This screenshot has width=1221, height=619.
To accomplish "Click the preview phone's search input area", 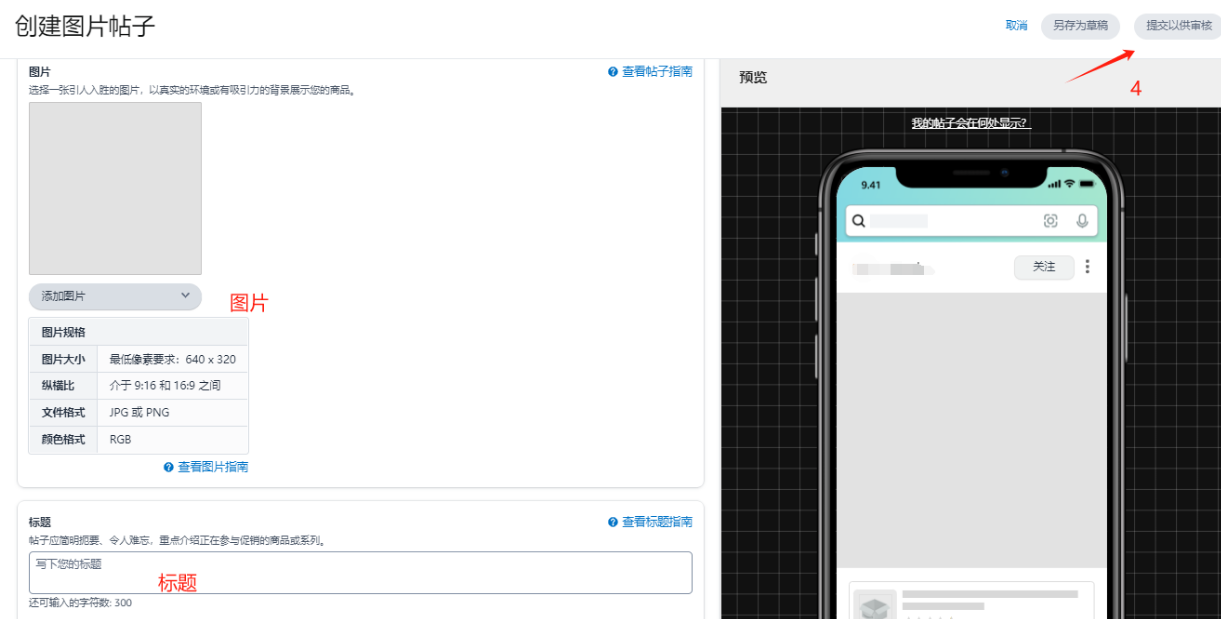I will coord(950,221).
